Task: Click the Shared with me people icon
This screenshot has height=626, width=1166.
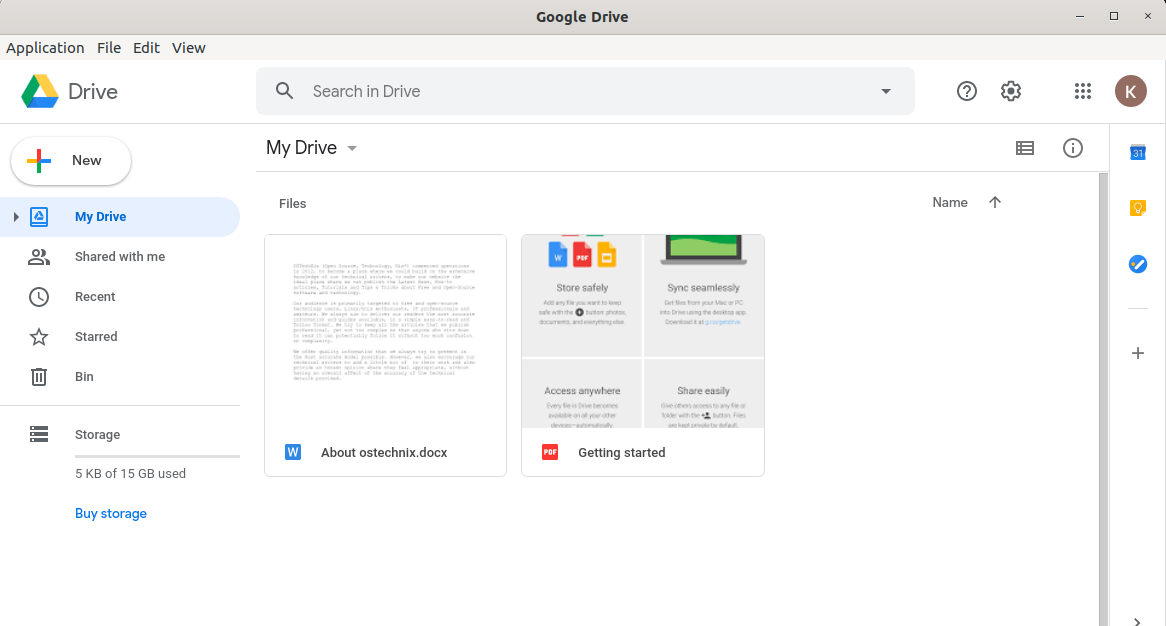Action: click(x=39, y=256)
